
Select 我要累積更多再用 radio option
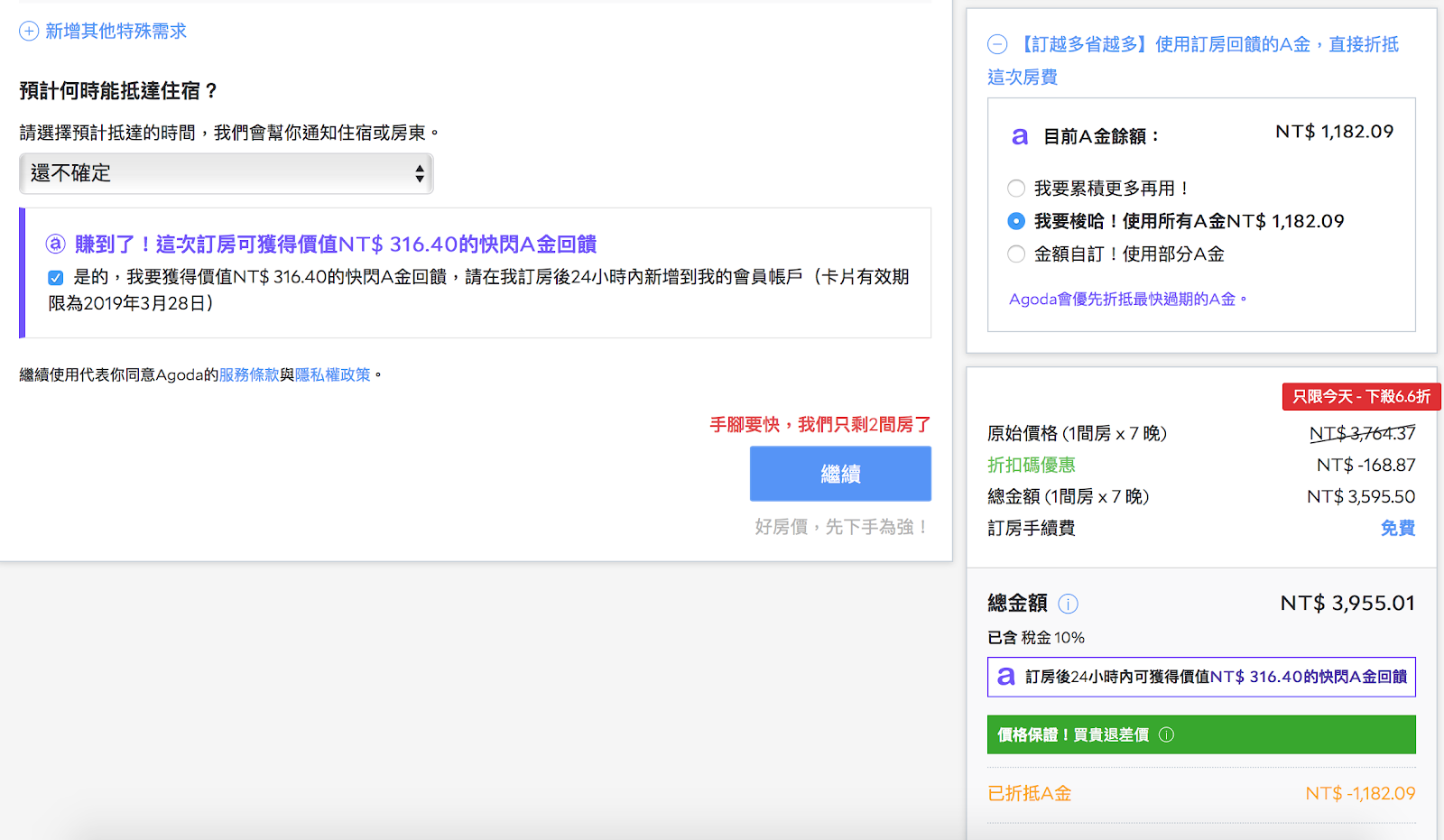(1016, 189)
